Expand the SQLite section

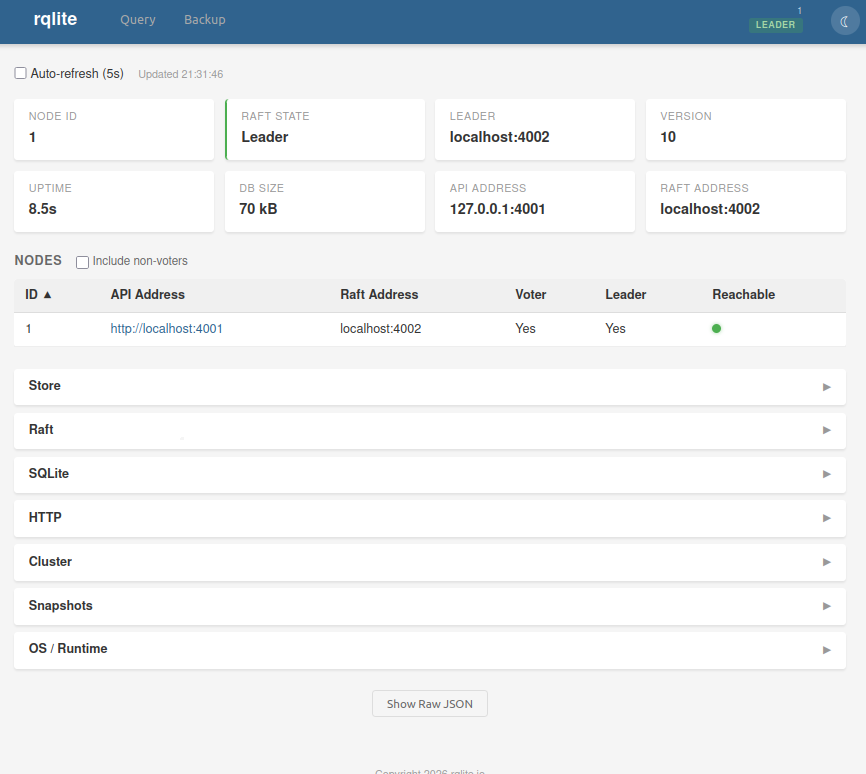tap(430, 474)
